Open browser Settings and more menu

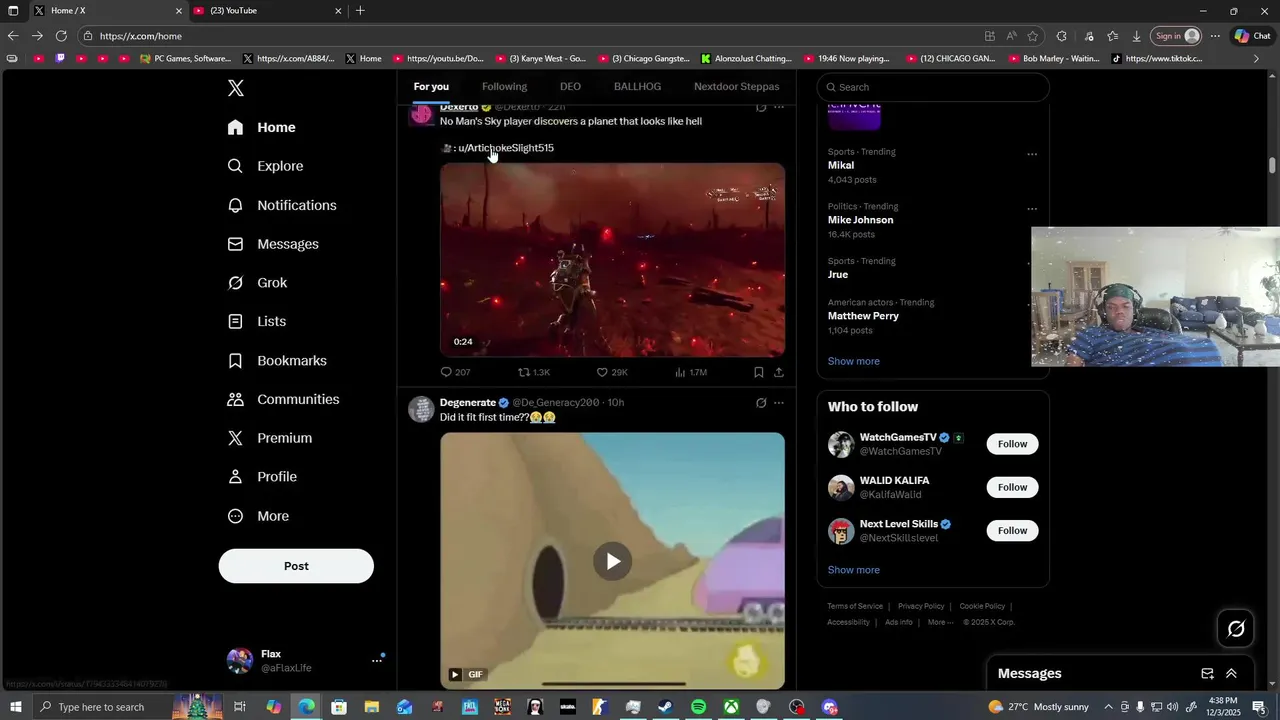1216,36
